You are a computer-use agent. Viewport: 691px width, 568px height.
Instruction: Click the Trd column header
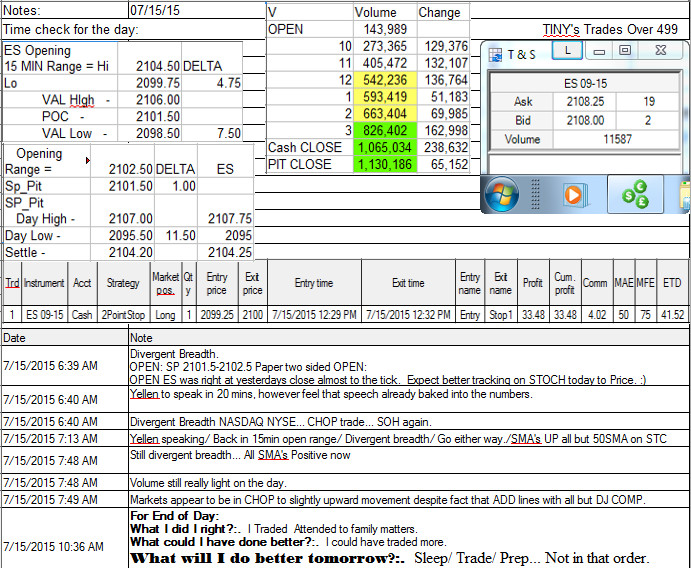(12, 283)
